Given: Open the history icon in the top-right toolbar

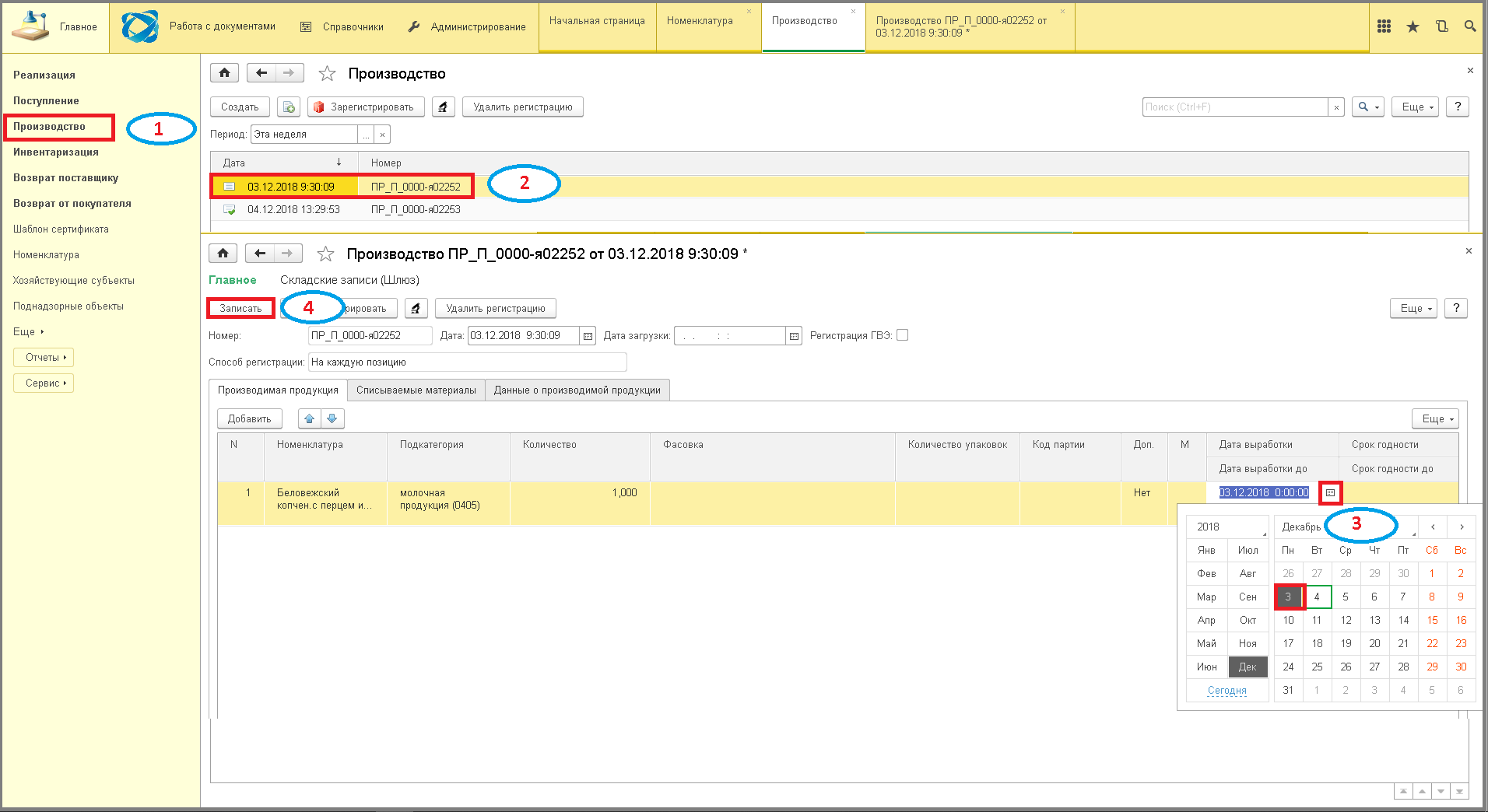Looking at the screenshot, I should point(1441,27).
